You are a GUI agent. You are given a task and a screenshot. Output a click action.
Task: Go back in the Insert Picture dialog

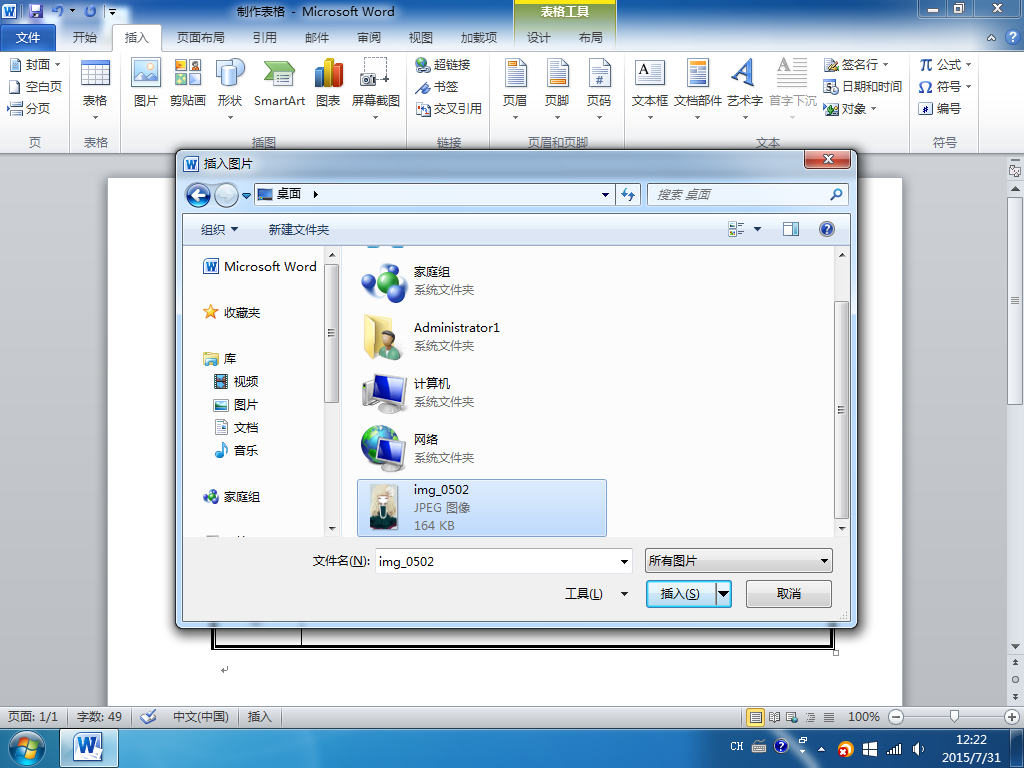click(198, 195)
